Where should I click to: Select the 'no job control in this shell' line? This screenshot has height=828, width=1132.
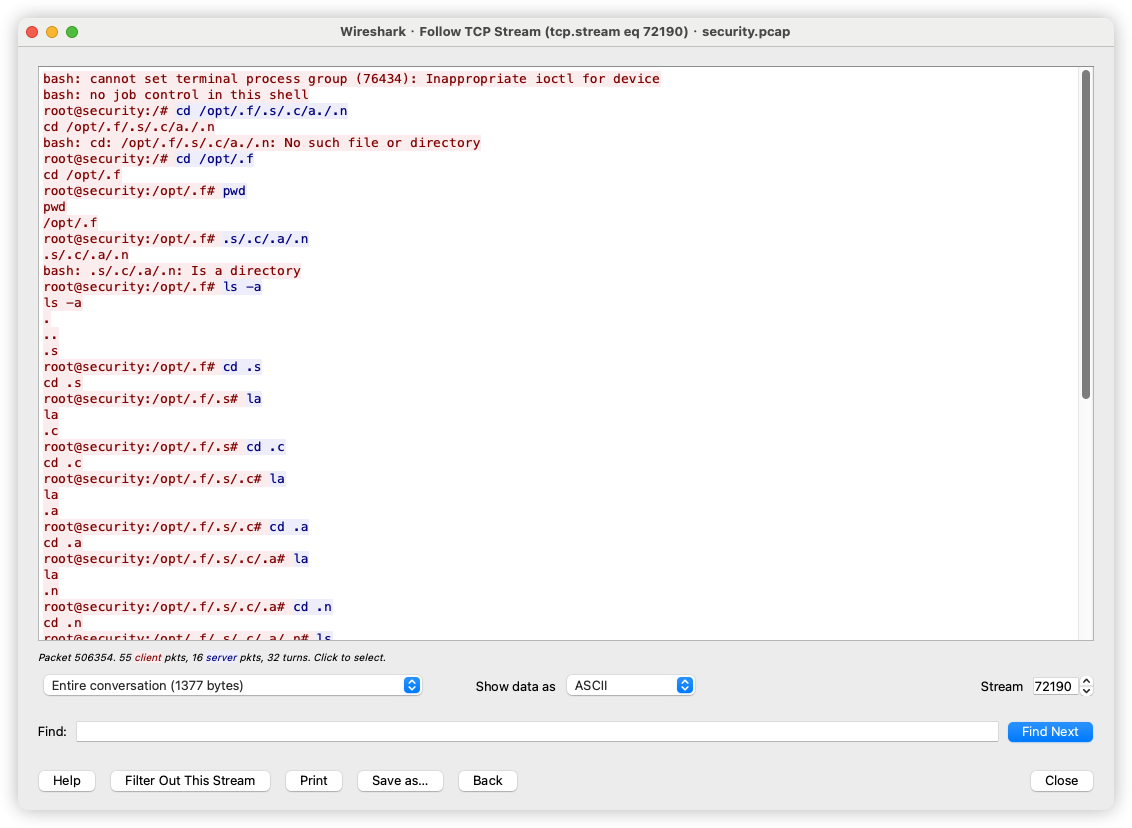click(x=176, y=95)
